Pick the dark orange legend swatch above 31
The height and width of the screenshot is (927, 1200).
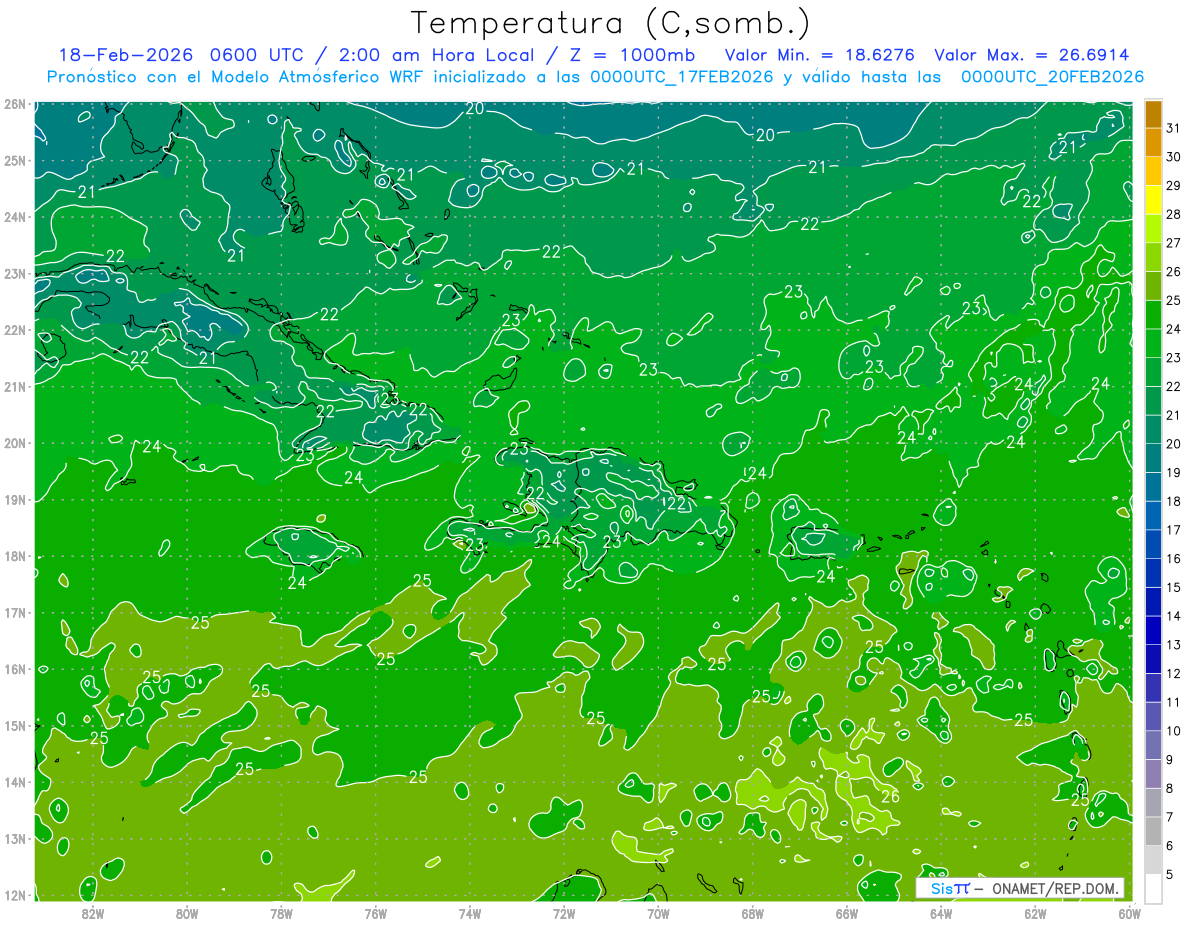coord(1153,114)
